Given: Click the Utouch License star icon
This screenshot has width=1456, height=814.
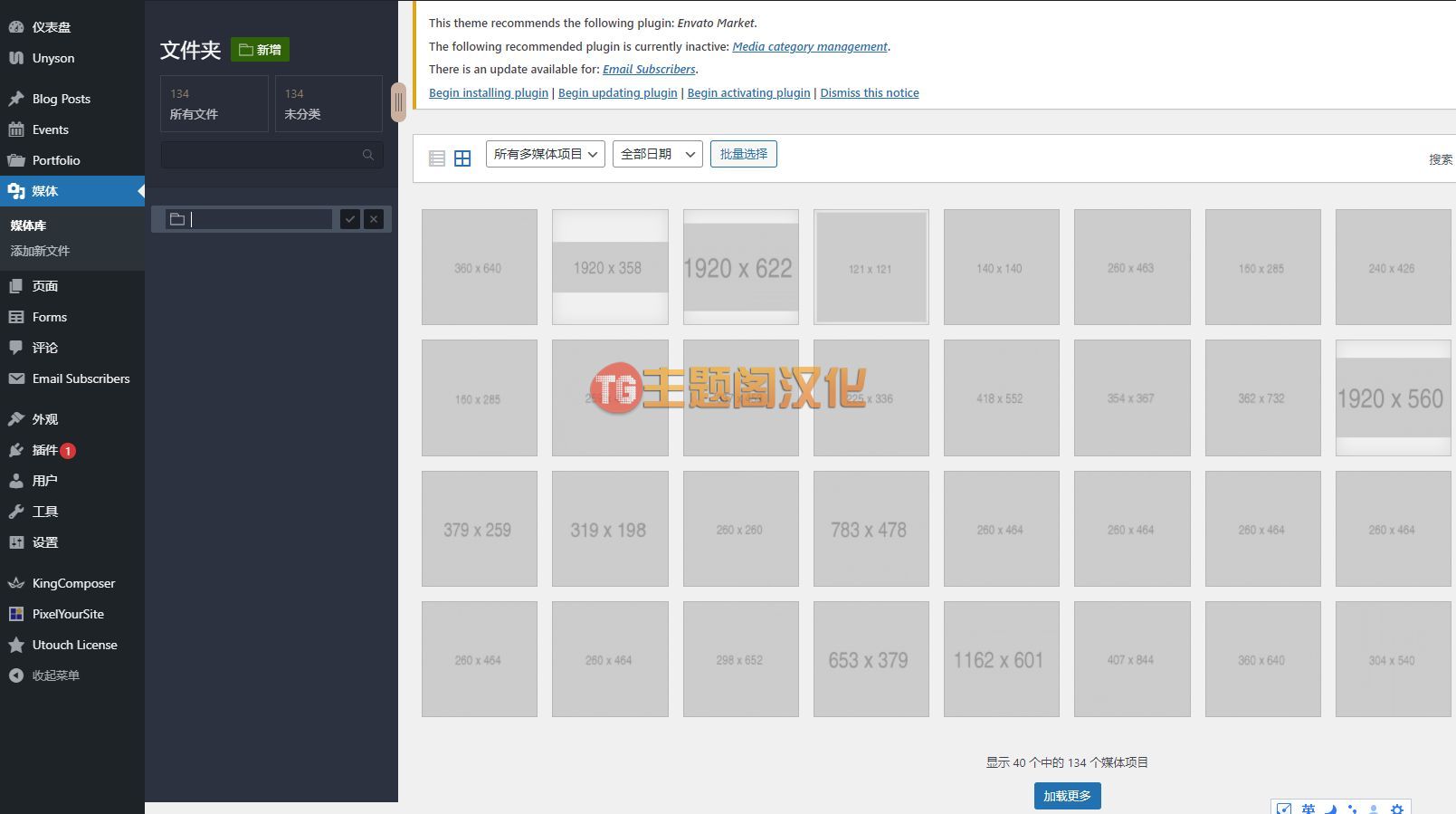Looking at the screenshot, I should pyautogui.click(x=16, y=645).
